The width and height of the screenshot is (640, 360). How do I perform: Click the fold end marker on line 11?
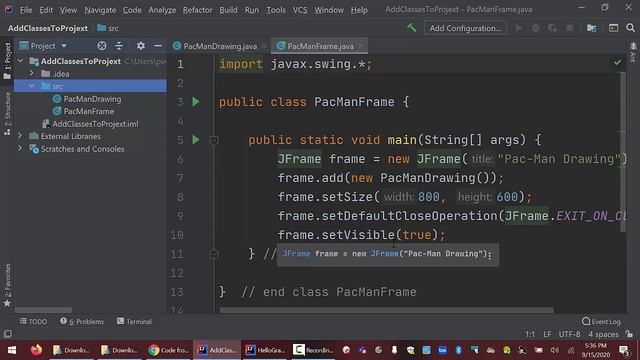click(213, 254)
